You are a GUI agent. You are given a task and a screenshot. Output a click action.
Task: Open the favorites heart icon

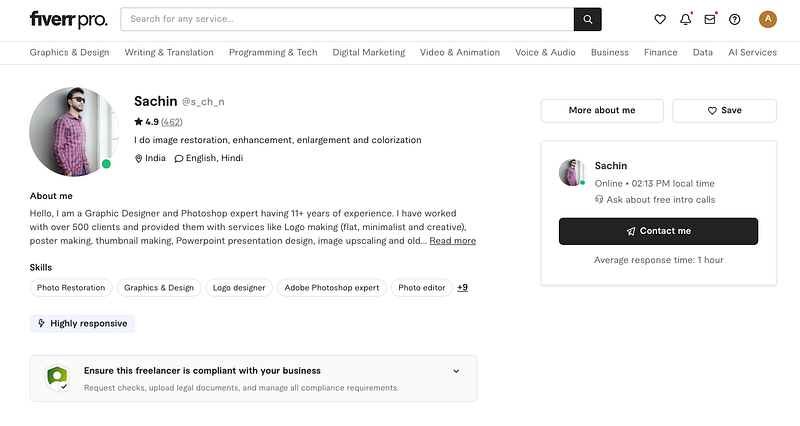(660, 19)
